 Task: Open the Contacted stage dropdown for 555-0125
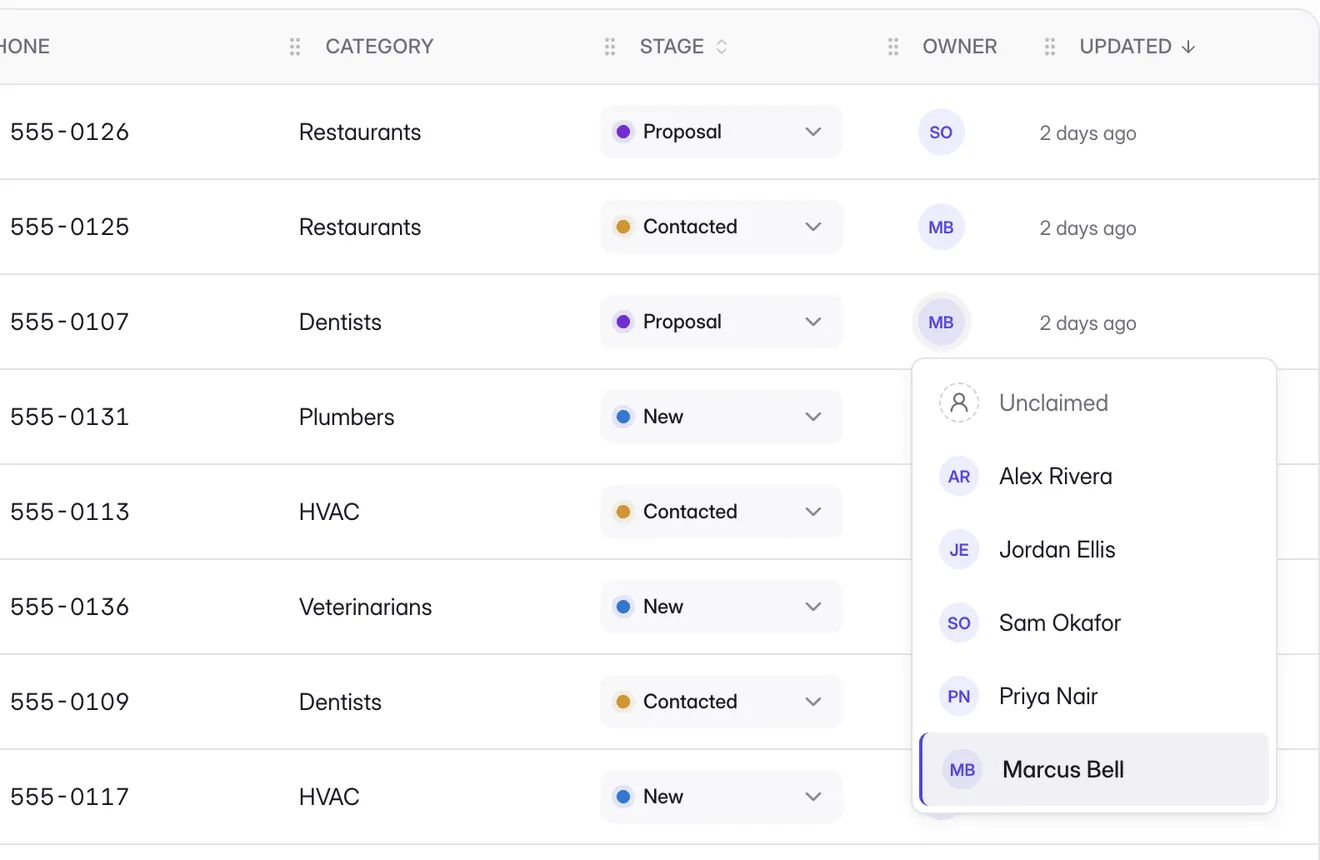[721, 227]
